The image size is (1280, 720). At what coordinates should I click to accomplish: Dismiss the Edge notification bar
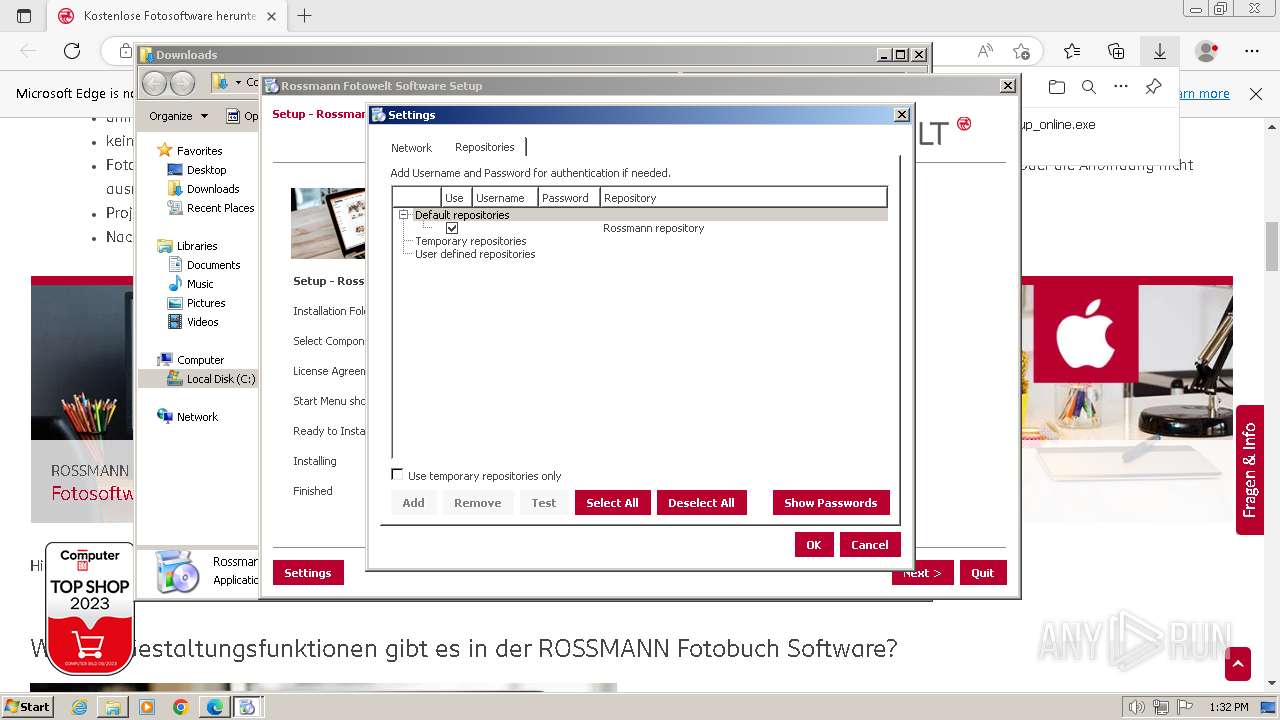[x=1256, y=94]
